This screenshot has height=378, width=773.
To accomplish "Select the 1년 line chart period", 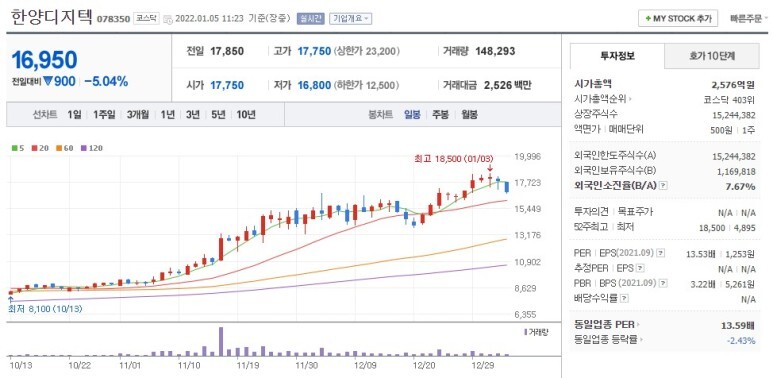I will [168, 115].
